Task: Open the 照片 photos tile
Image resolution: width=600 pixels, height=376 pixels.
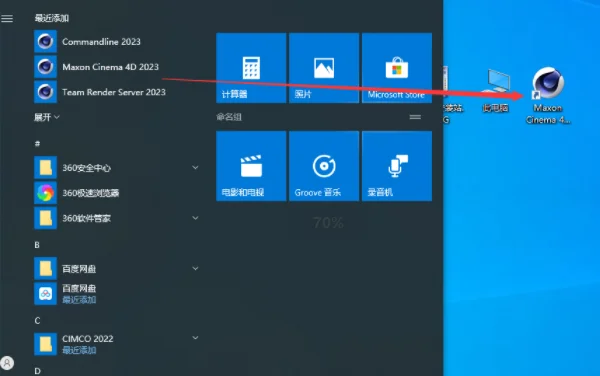Action: (x=324, y=68)
